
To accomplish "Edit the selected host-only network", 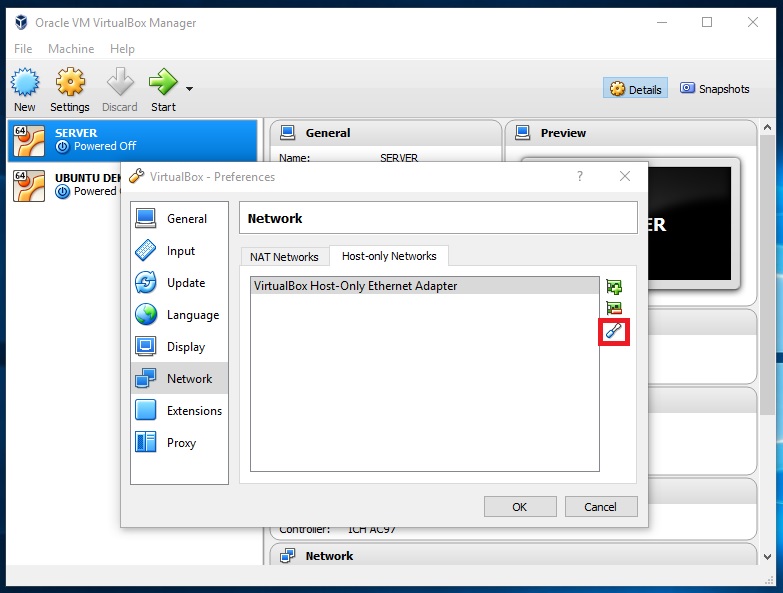I will click(614, 331).
